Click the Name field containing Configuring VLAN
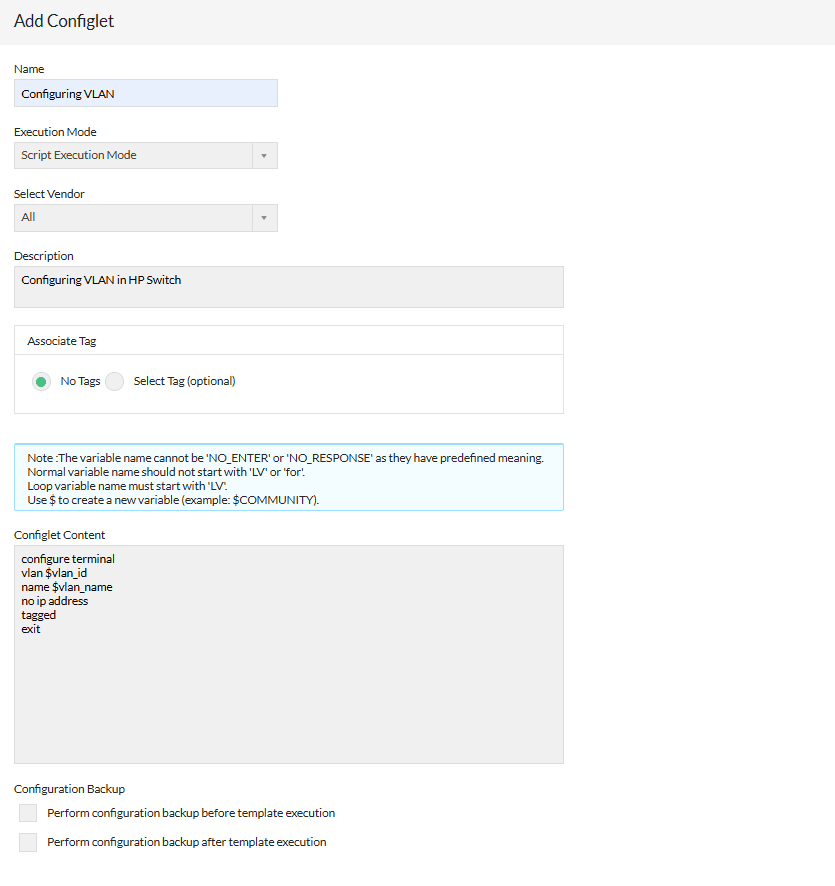This screenshot has height=886, width=835. [x=145, y=94]
